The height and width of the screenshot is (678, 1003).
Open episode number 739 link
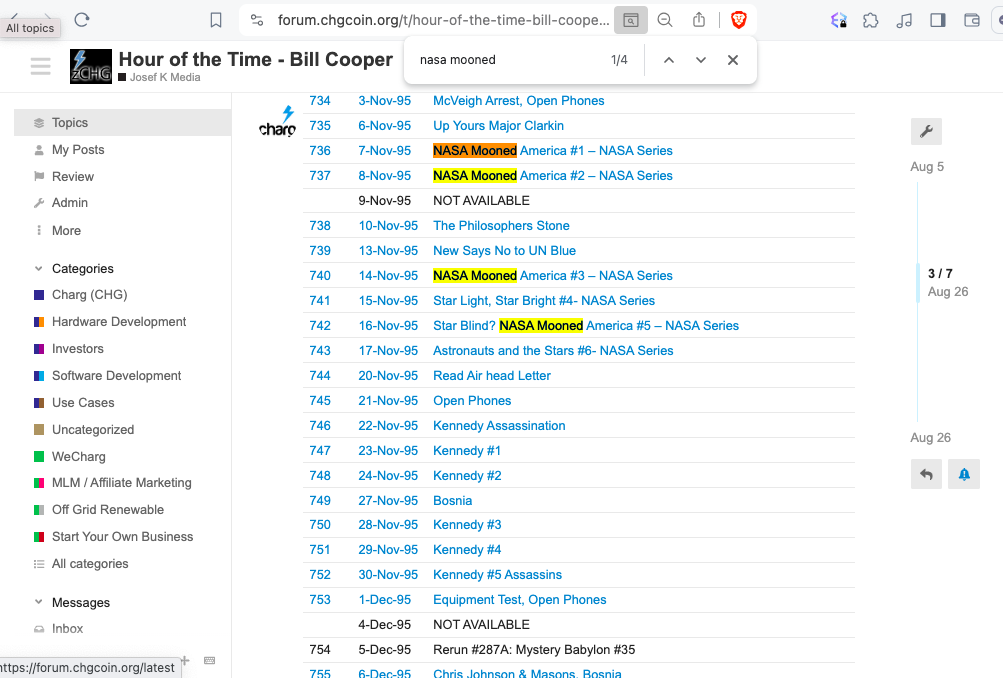[320, 251]
